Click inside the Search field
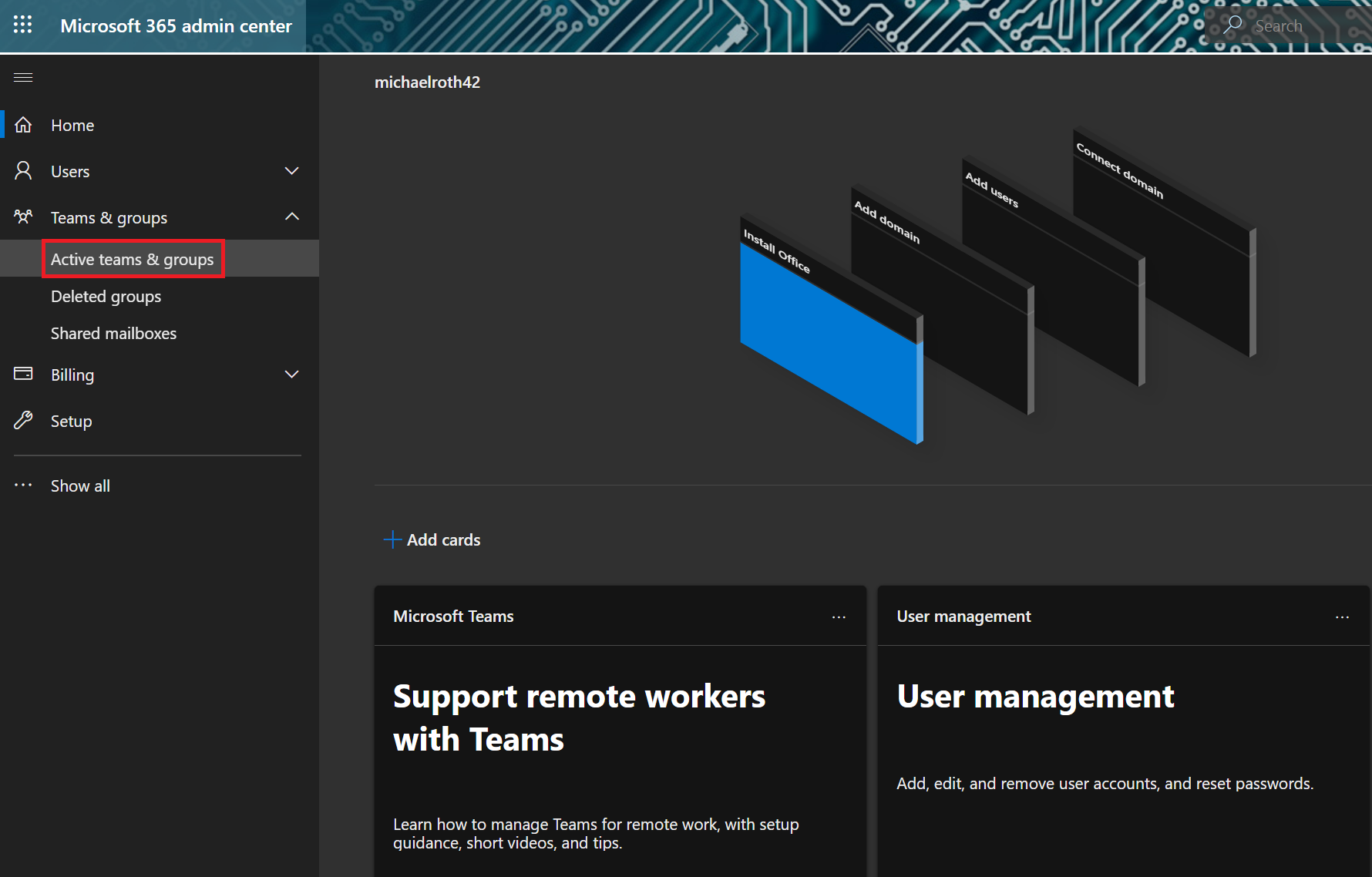 pyautogui.click(x=1287, y=25)
